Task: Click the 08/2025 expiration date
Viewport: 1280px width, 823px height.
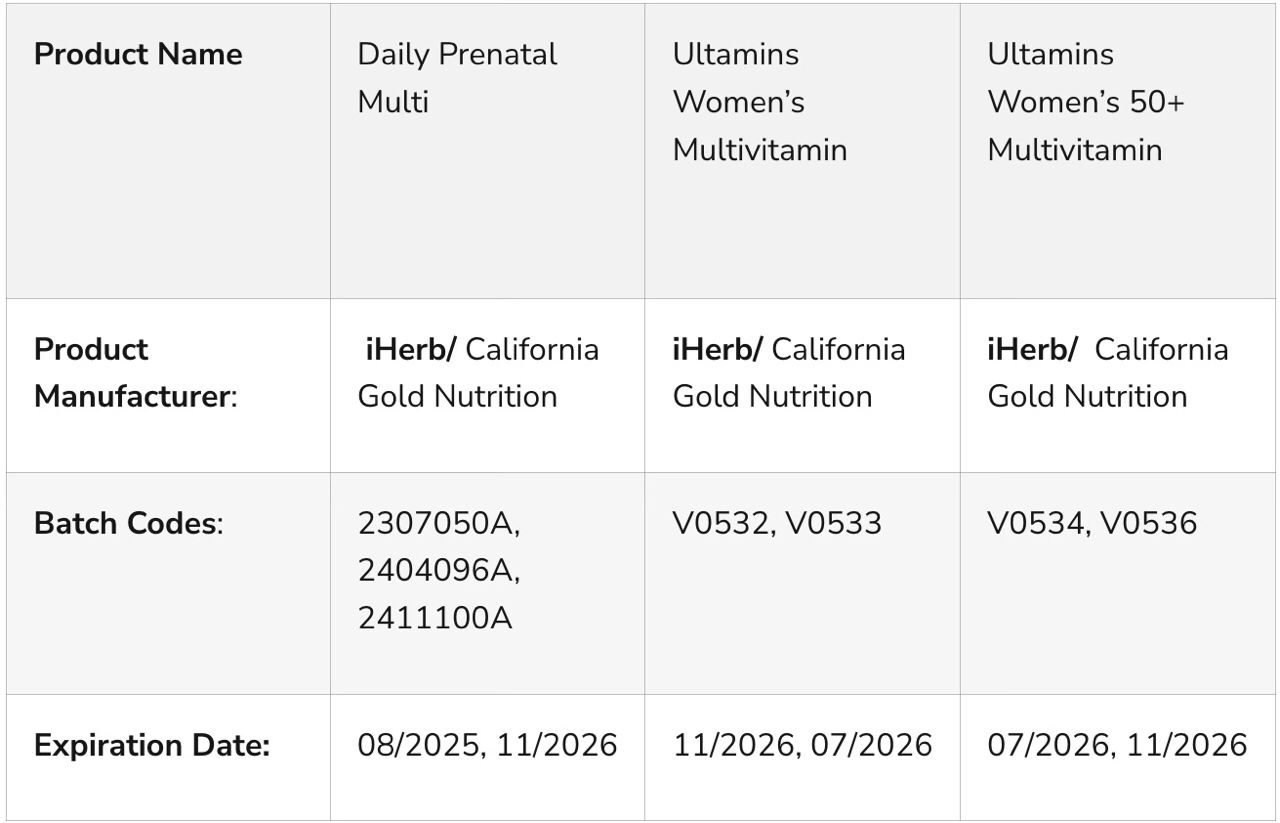Action: [418, 745]
